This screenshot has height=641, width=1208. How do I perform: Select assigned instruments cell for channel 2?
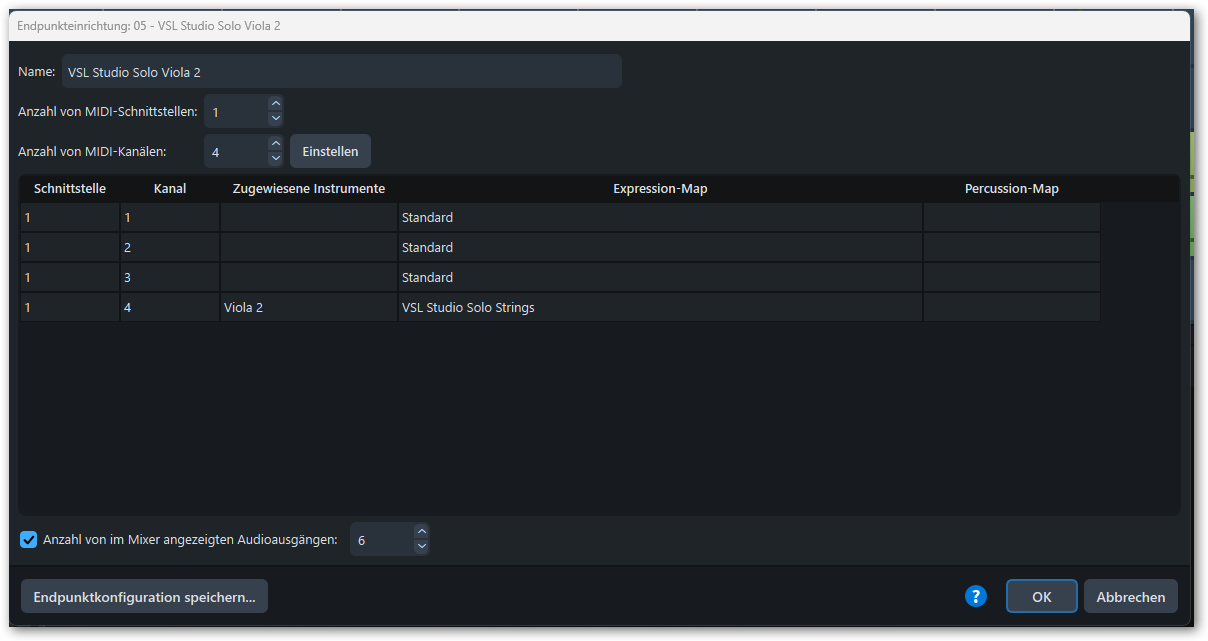[309, 247]
